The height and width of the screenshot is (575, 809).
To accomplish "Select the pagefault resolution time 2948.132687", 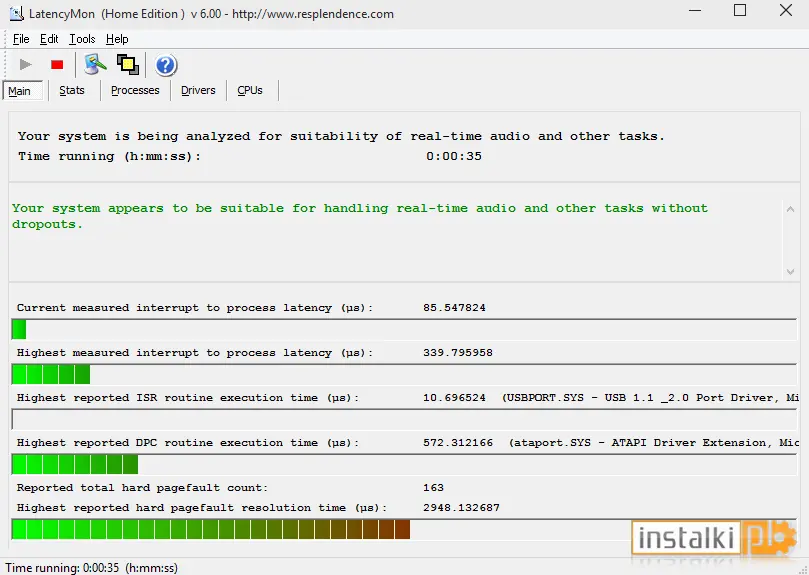I will point(461,507).
